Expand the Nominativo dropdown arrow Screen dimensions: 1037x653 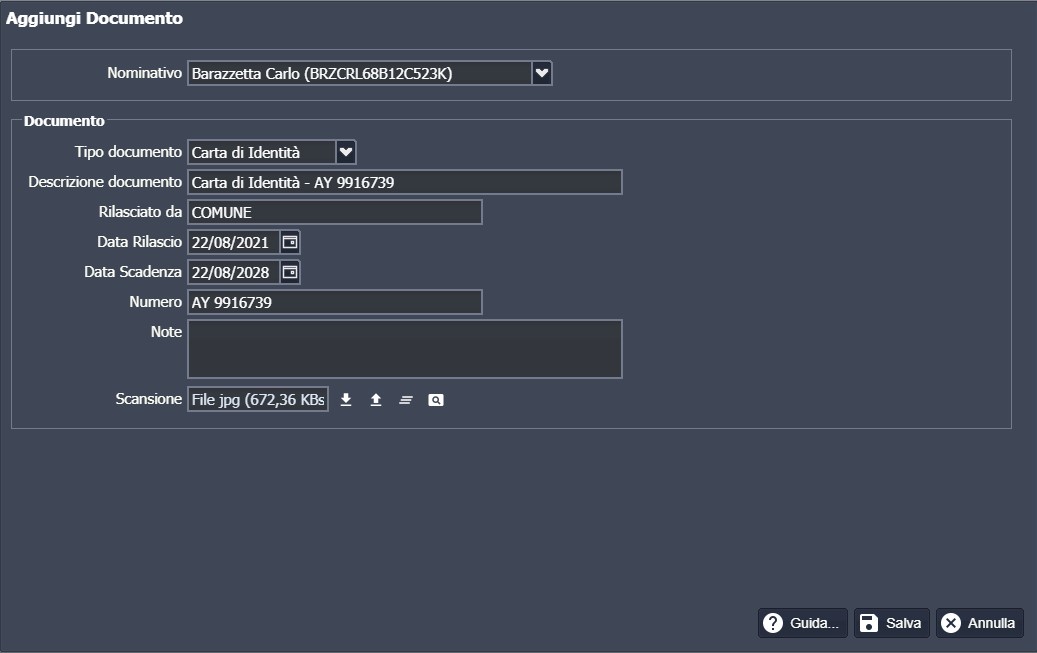coord(542,73)
